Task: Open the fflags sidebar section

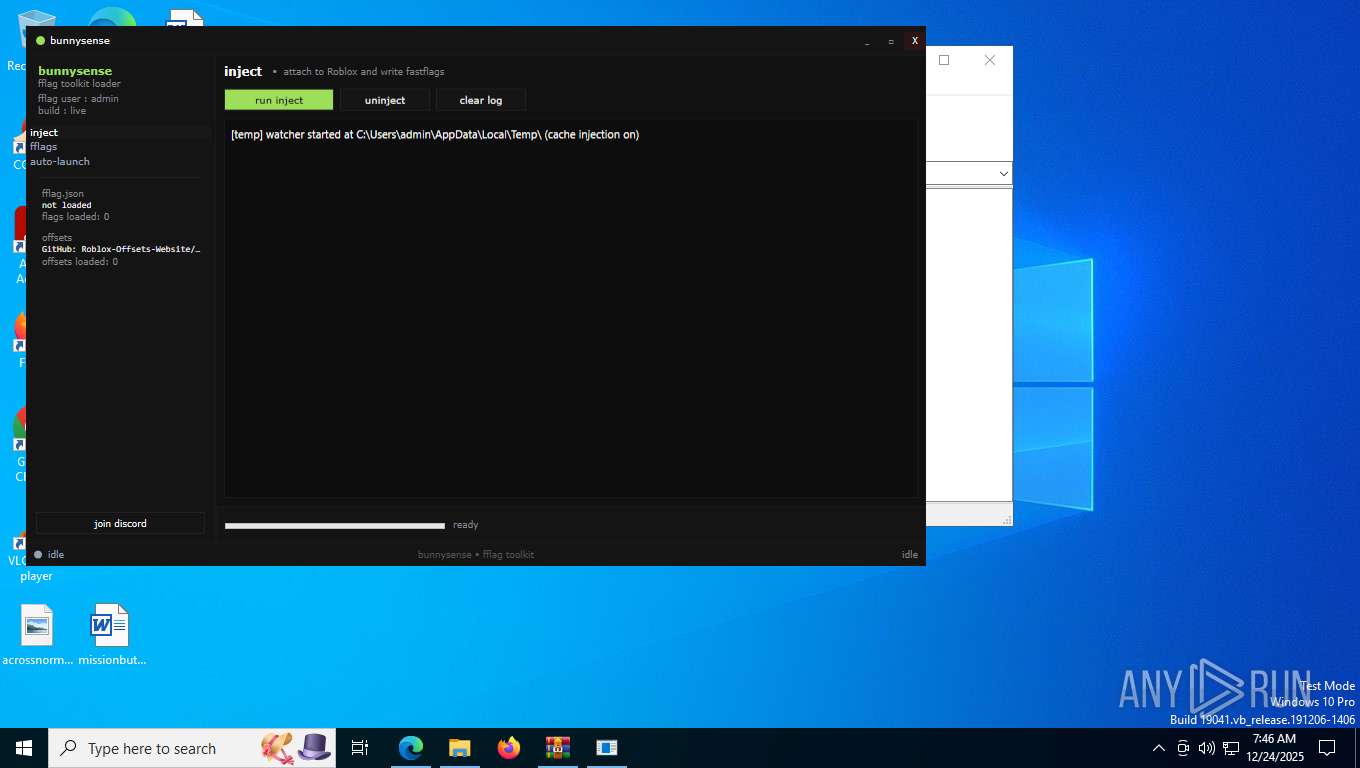Action: point(43,146)
